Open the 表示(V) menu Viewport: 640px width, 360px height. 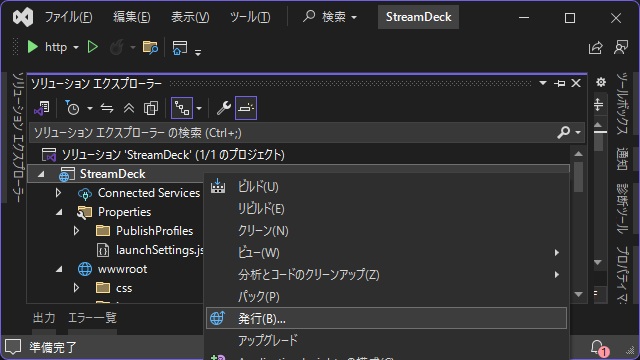point(190,17)
